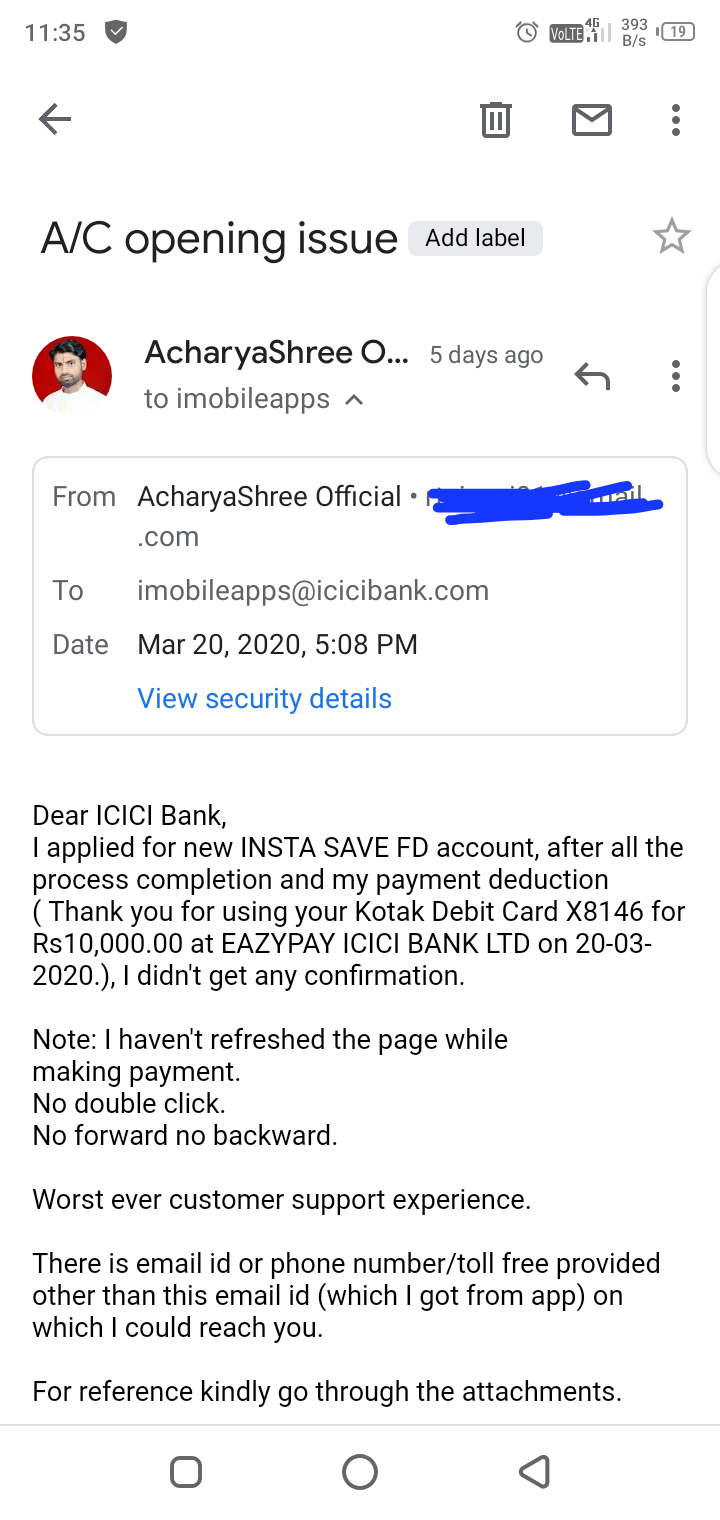The height and width of the screenshot is (1520, 720).
Task: Open the top bar overflow menu
Action: [x=676, y=120]
